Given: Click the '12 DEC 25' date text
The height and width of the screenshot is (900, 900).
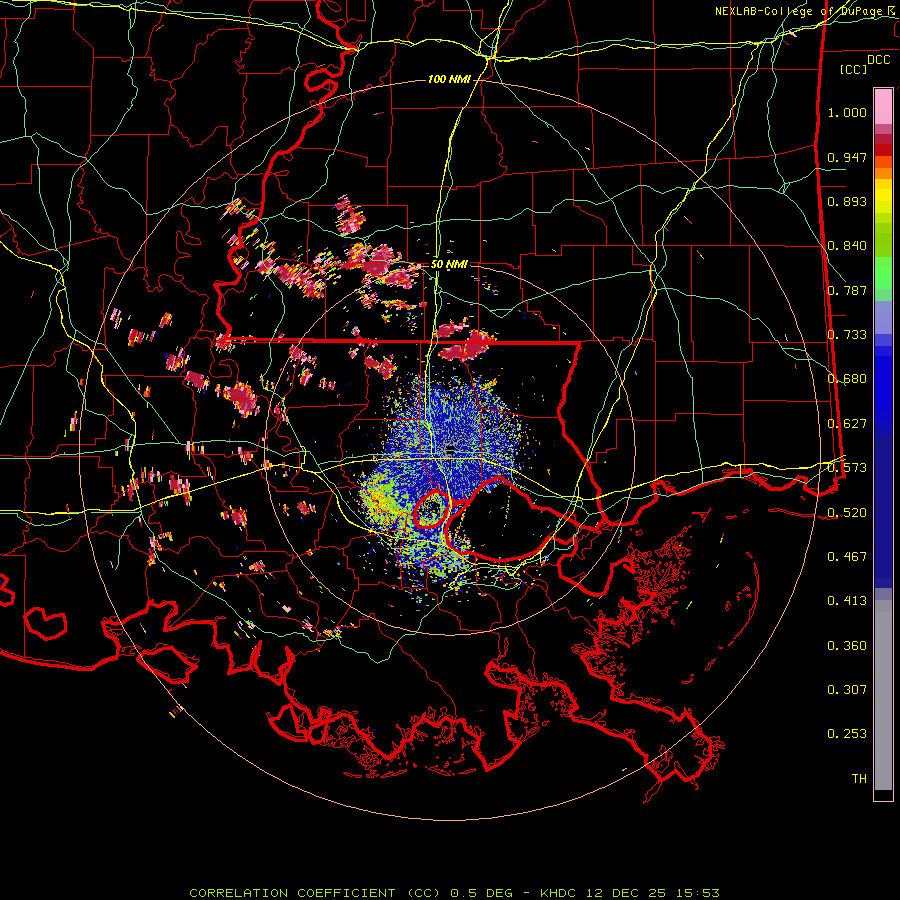Looking at the screenshot, I should (x=627, y=893).
